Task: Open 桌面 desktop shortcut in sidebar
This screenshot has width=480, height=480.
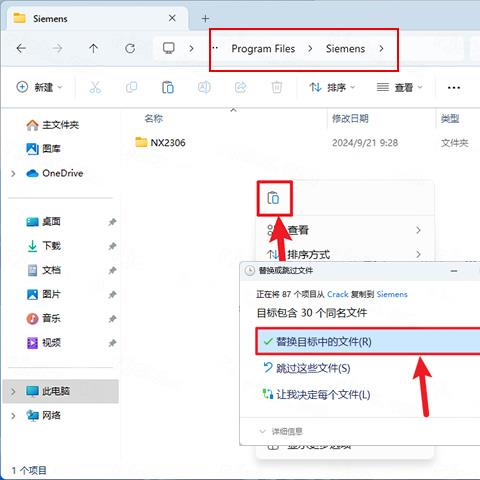Action: click(43, 222)
